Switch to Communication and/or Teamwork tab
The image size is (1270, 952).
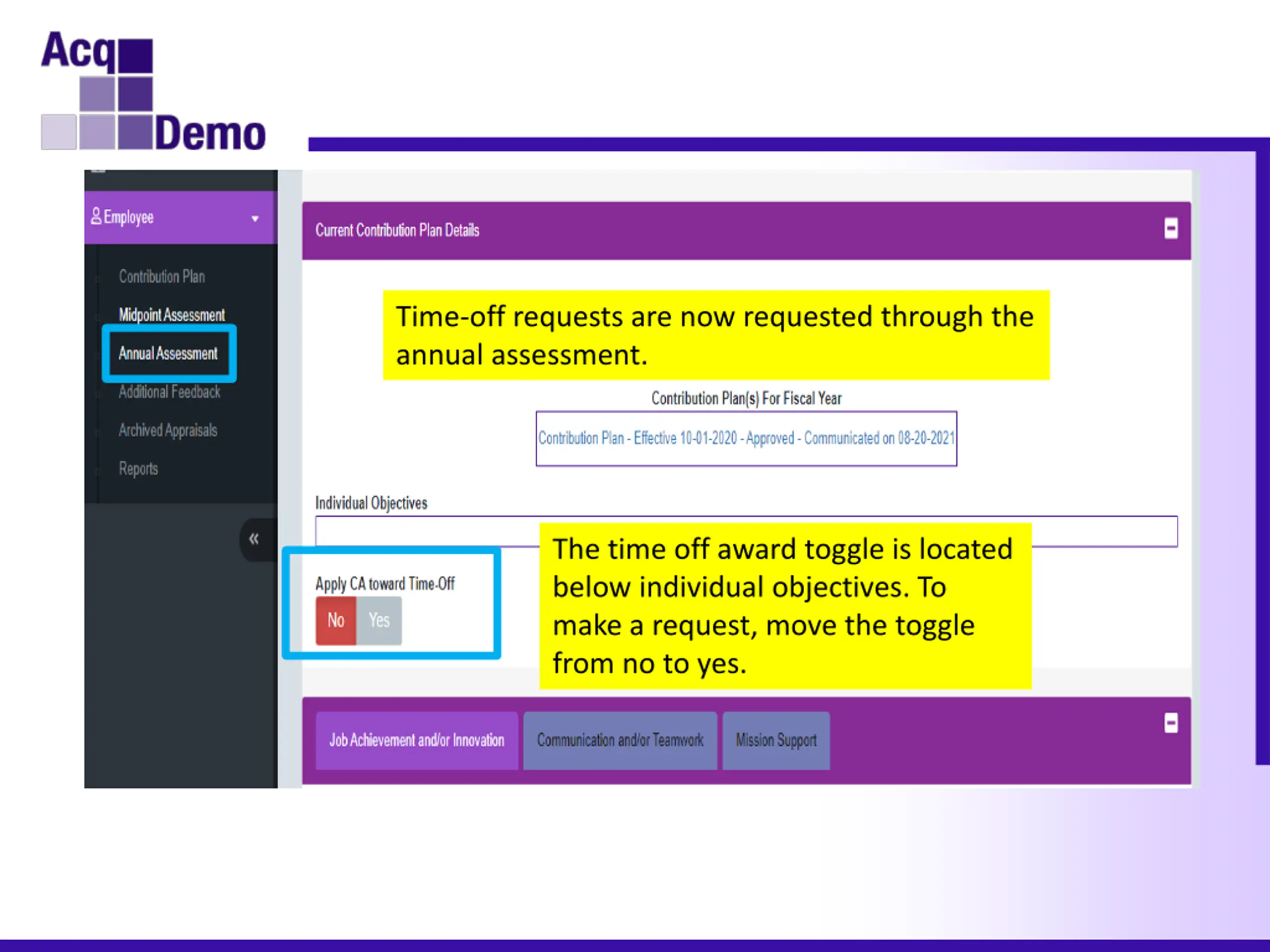click(620, 740)
